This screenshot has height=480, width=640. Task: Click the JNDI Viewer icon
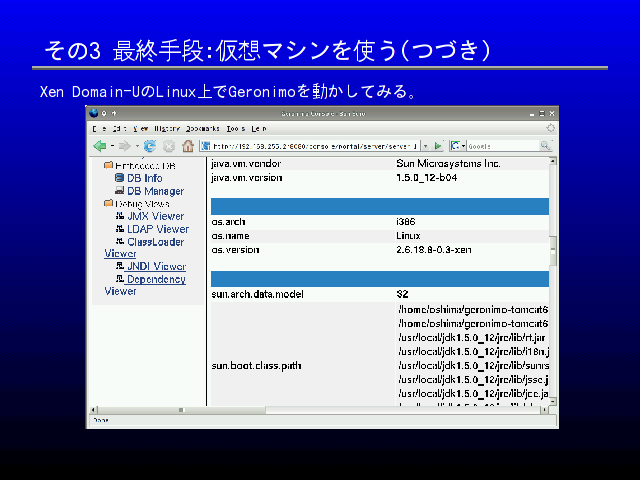(120, 266)
